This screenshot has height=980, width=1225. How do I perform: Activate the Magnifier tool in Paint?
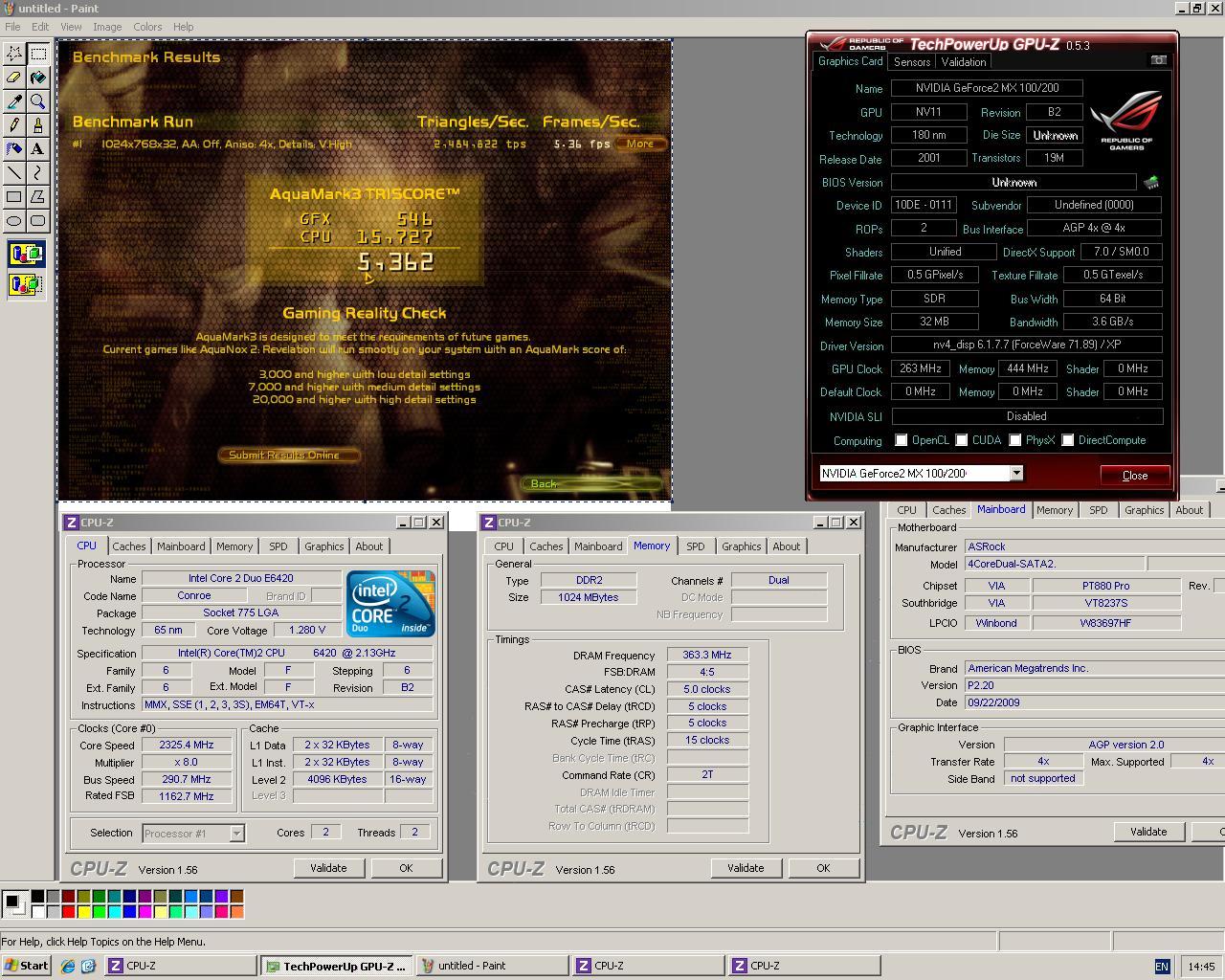pyautogui.click(x=38, y=101)
